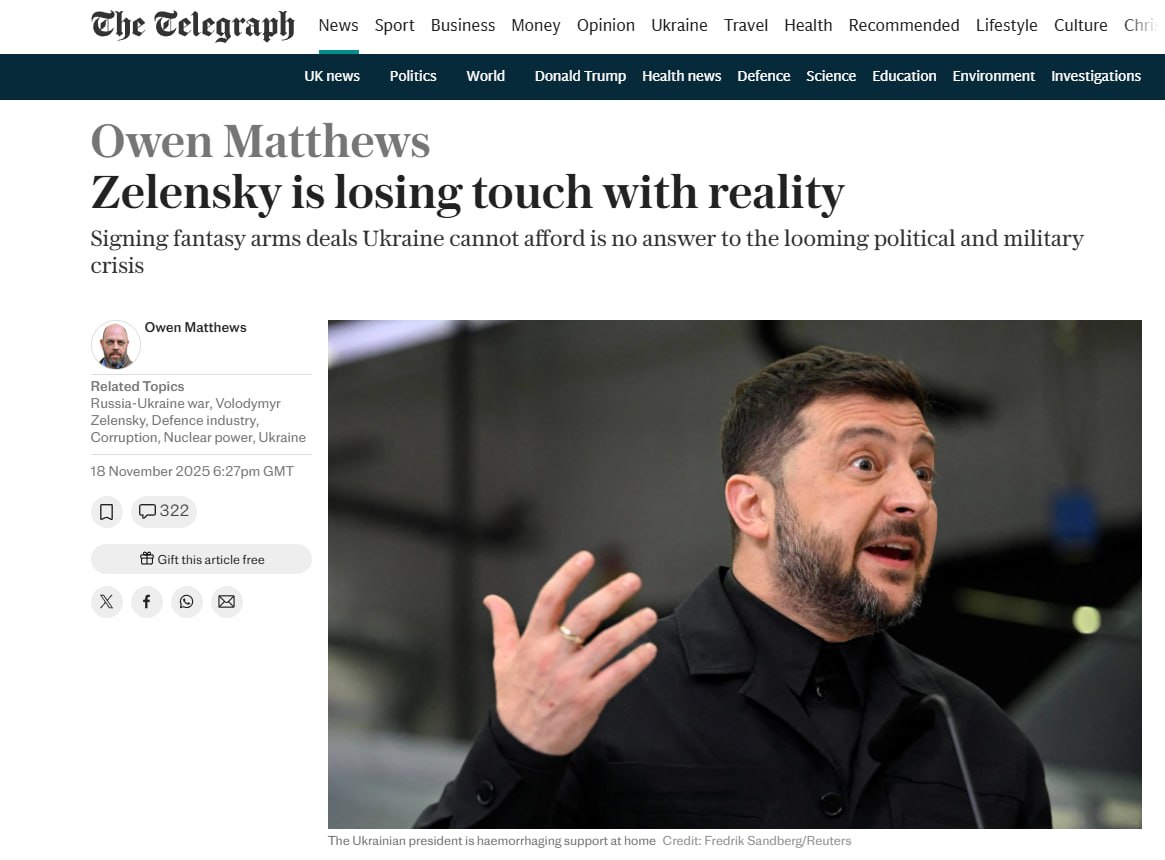
Task: Click the Zelensky article photo
Action: click(x=735, y=574)
